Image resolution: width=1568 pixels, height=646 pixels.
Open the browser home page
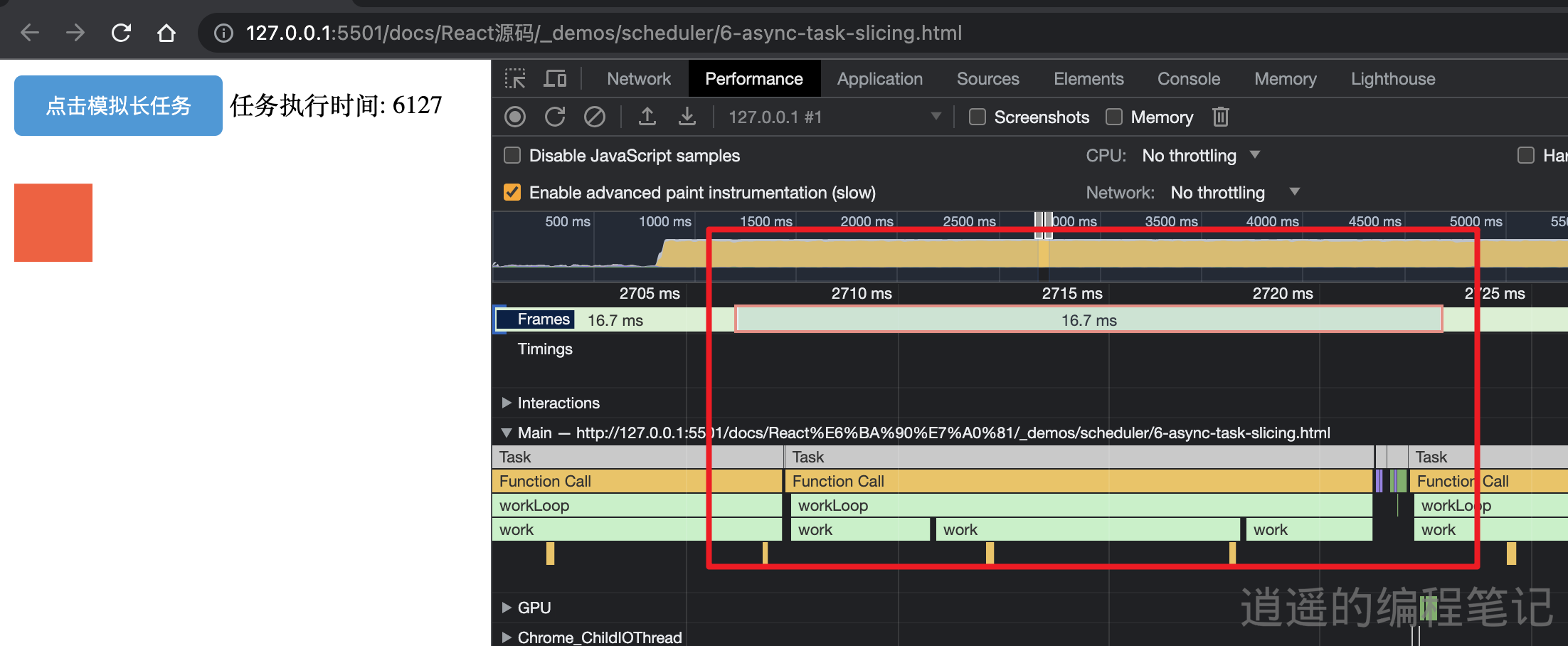point(166,33)
